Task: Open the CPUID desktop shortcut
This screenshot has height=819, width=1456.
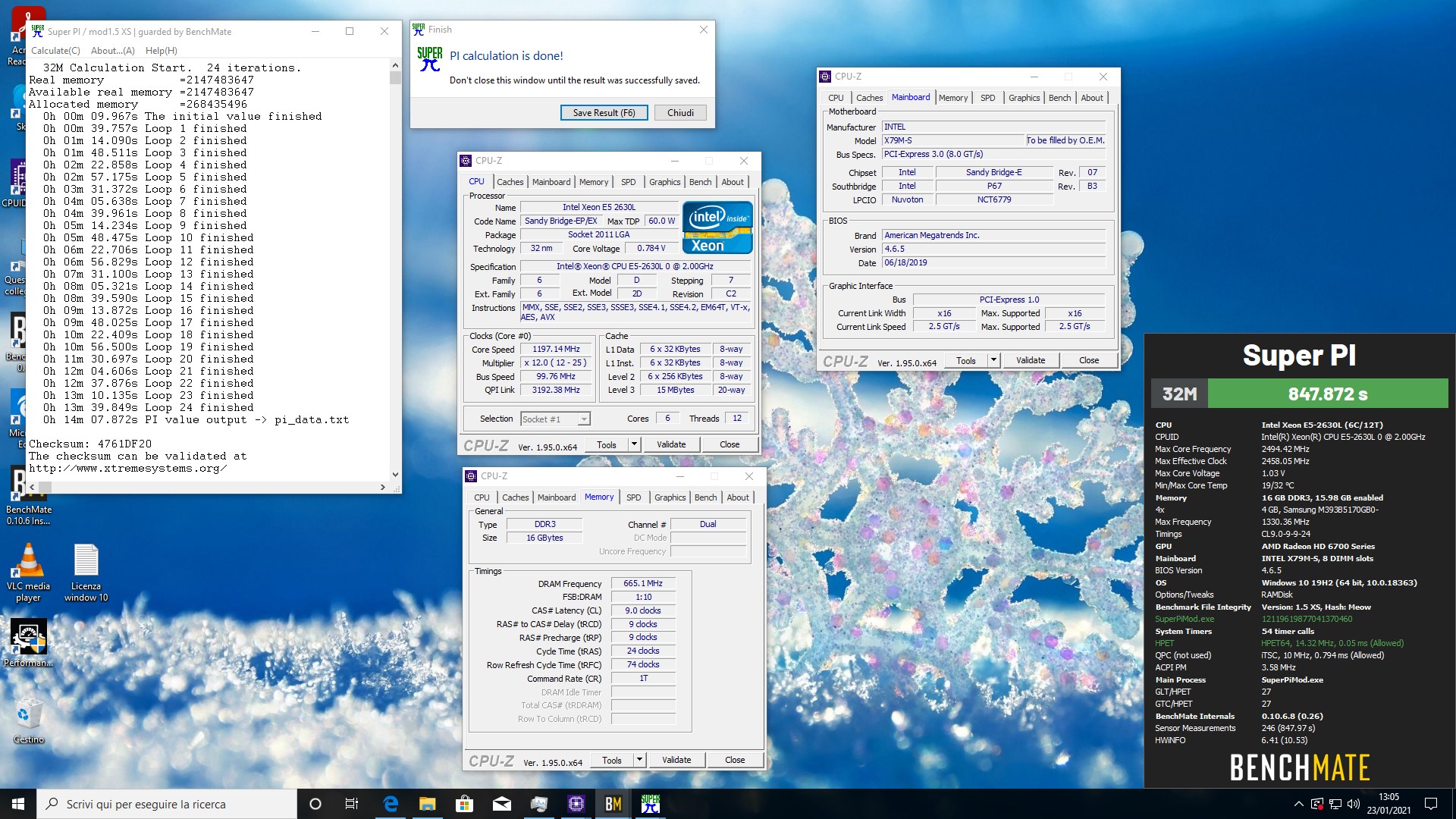Action: point(15,182)
